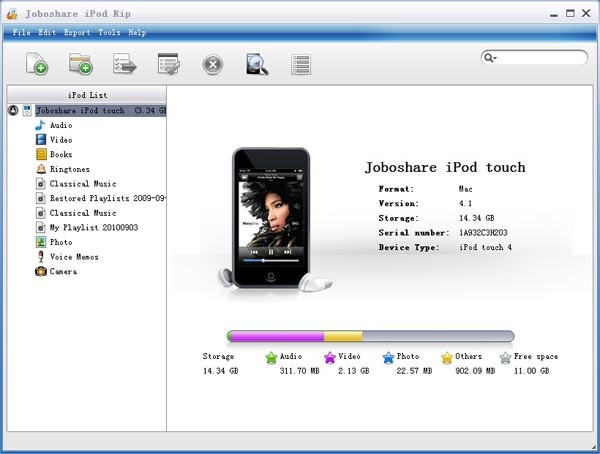Open the Help menu
The width and height of the screenshot is (600, 454).
pyautogui.click(x=137, y=33)
